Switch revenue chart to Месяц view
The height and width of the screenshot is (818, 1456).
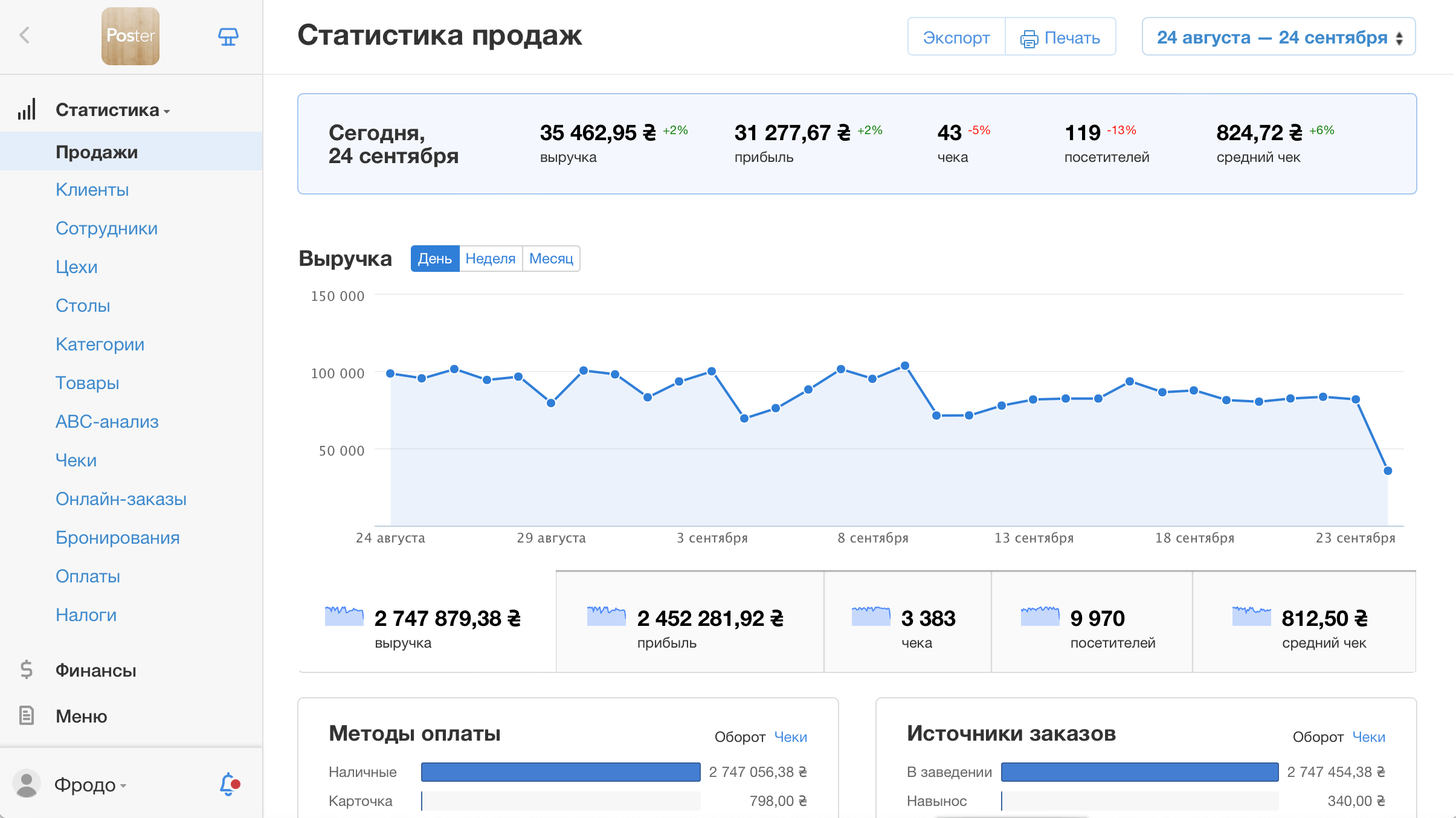tap(550, 259)
